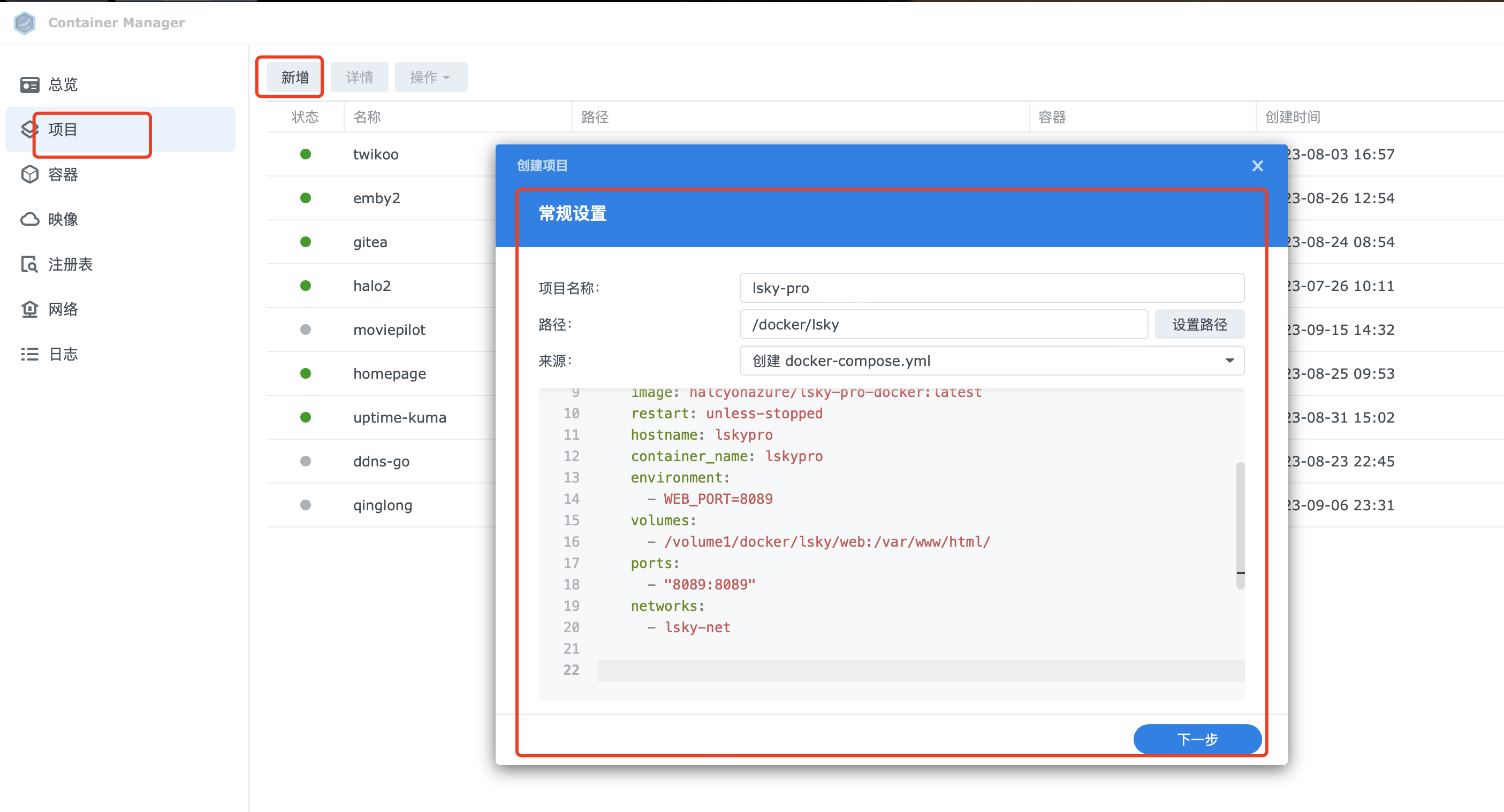Viewport: 1504px width, 812px height.
Task: Expand the 操作 action dropdown
Action: point(430,77)
